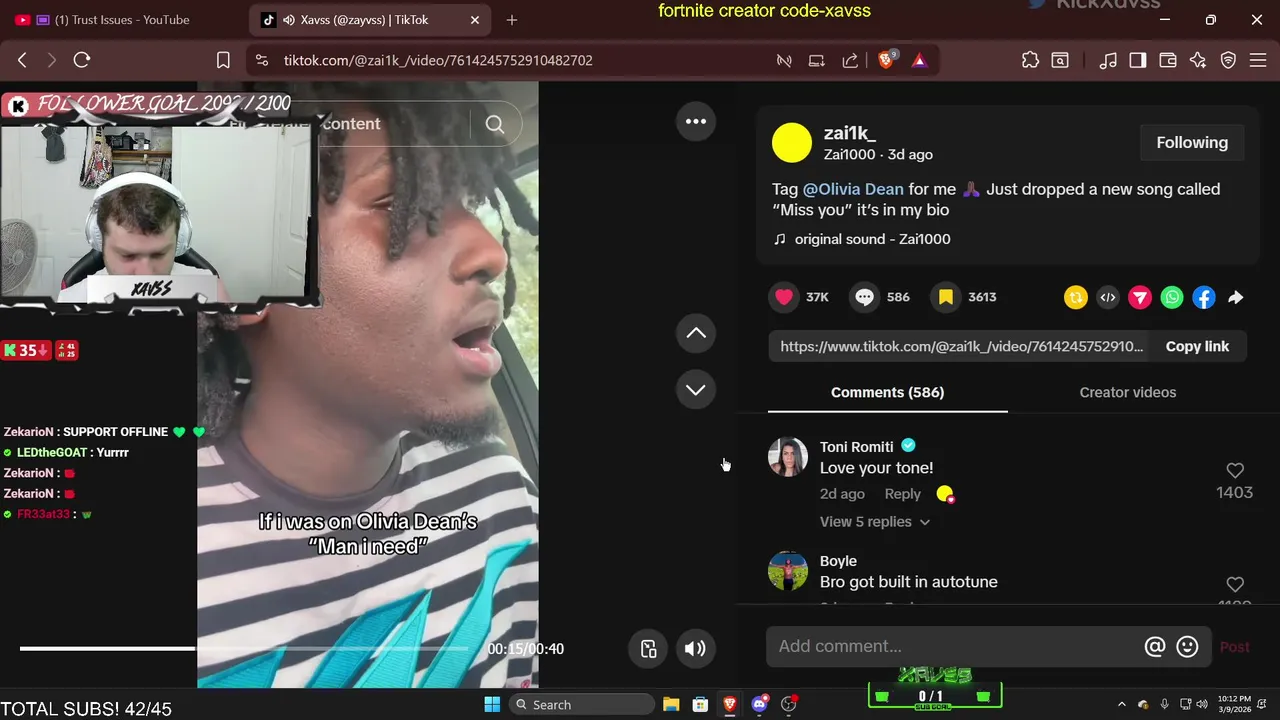1280x720 pixels.
Task: Save video with yellow bookmark icon
Action: click(945, 297)
